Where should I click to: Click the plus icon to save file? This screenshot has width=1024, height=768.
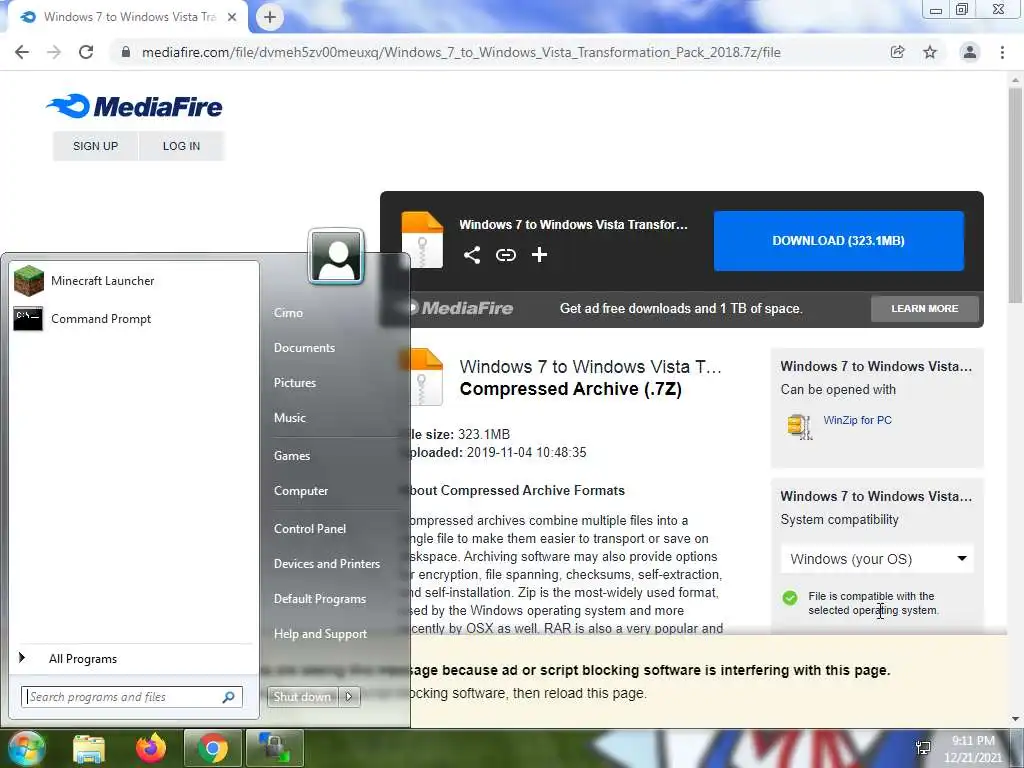pyautogui.click(x=539, y=255)
